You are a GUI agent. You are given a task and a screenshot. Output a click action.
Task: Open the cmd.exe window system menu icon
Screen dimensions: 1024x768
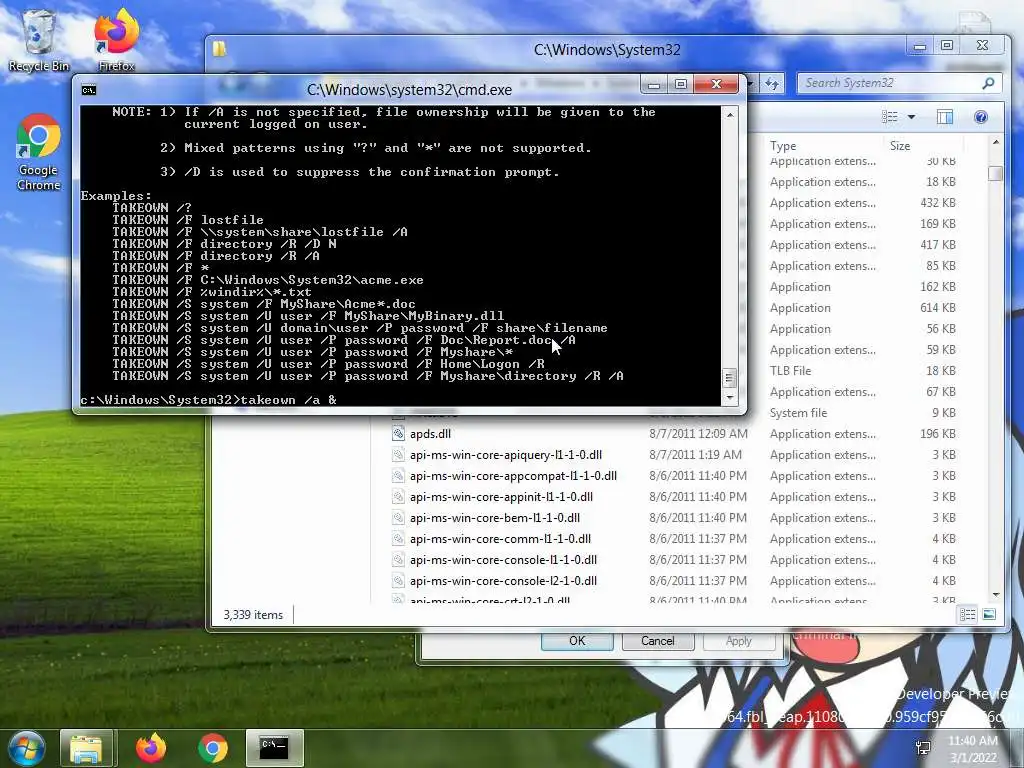coord(89,89)
